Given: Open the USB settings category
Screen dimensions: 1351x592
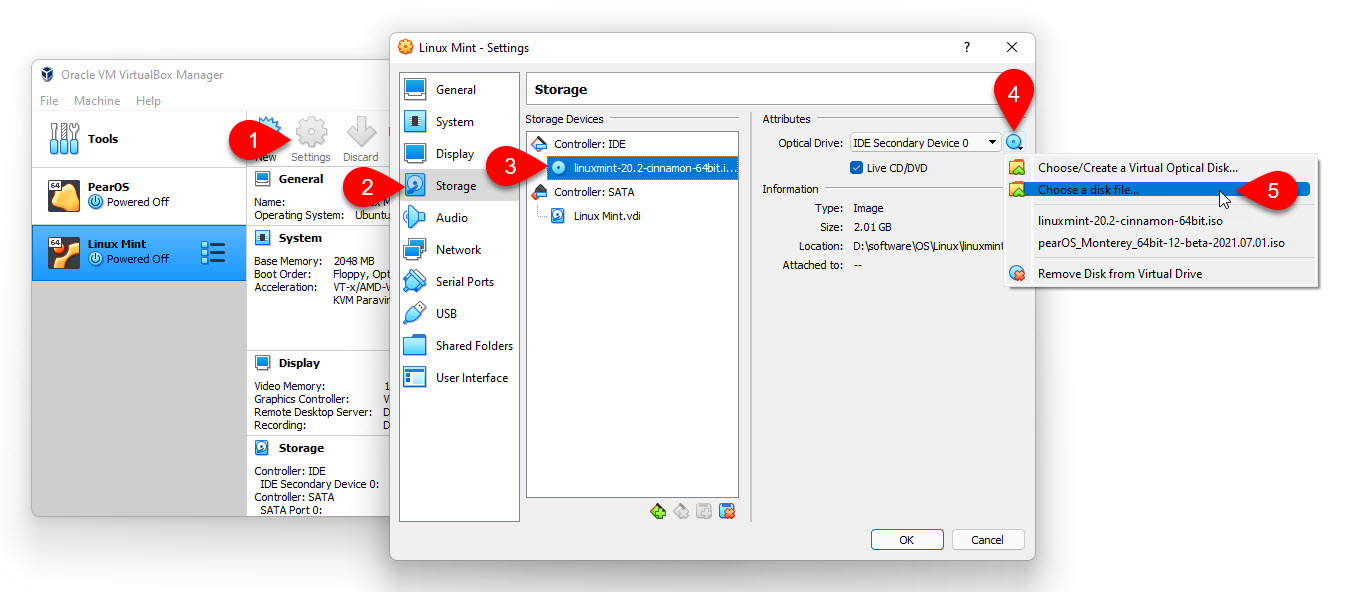Looking at the screenshot, I should coord(459,314).
